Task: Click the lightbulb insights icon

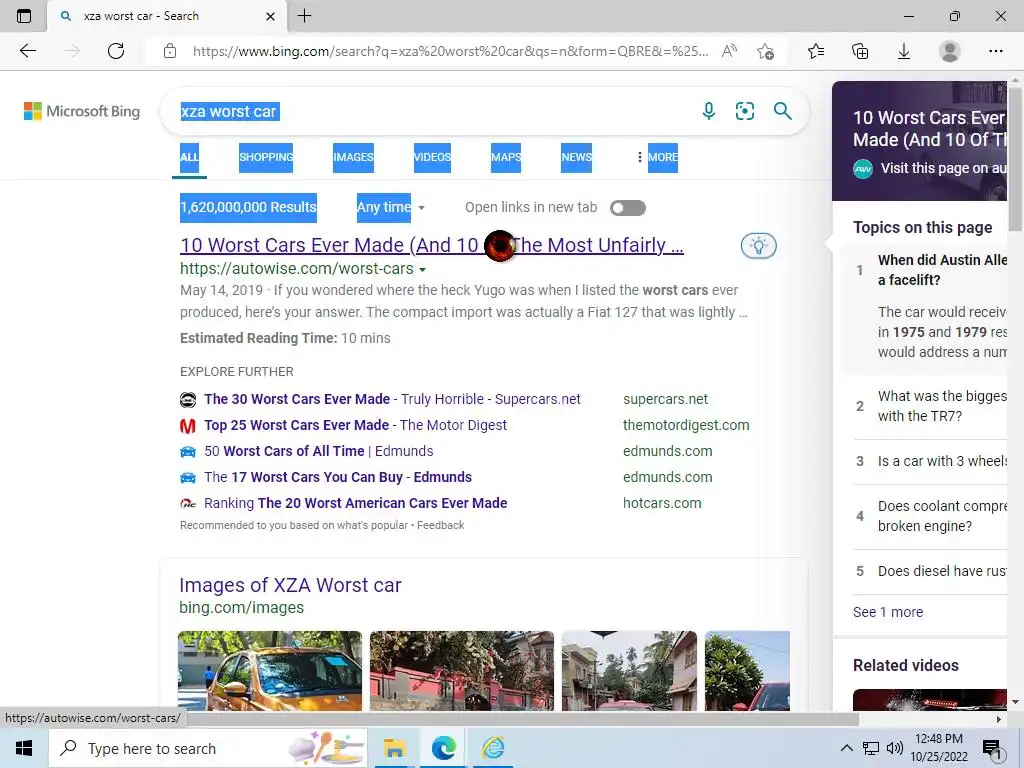Action: 758,246
